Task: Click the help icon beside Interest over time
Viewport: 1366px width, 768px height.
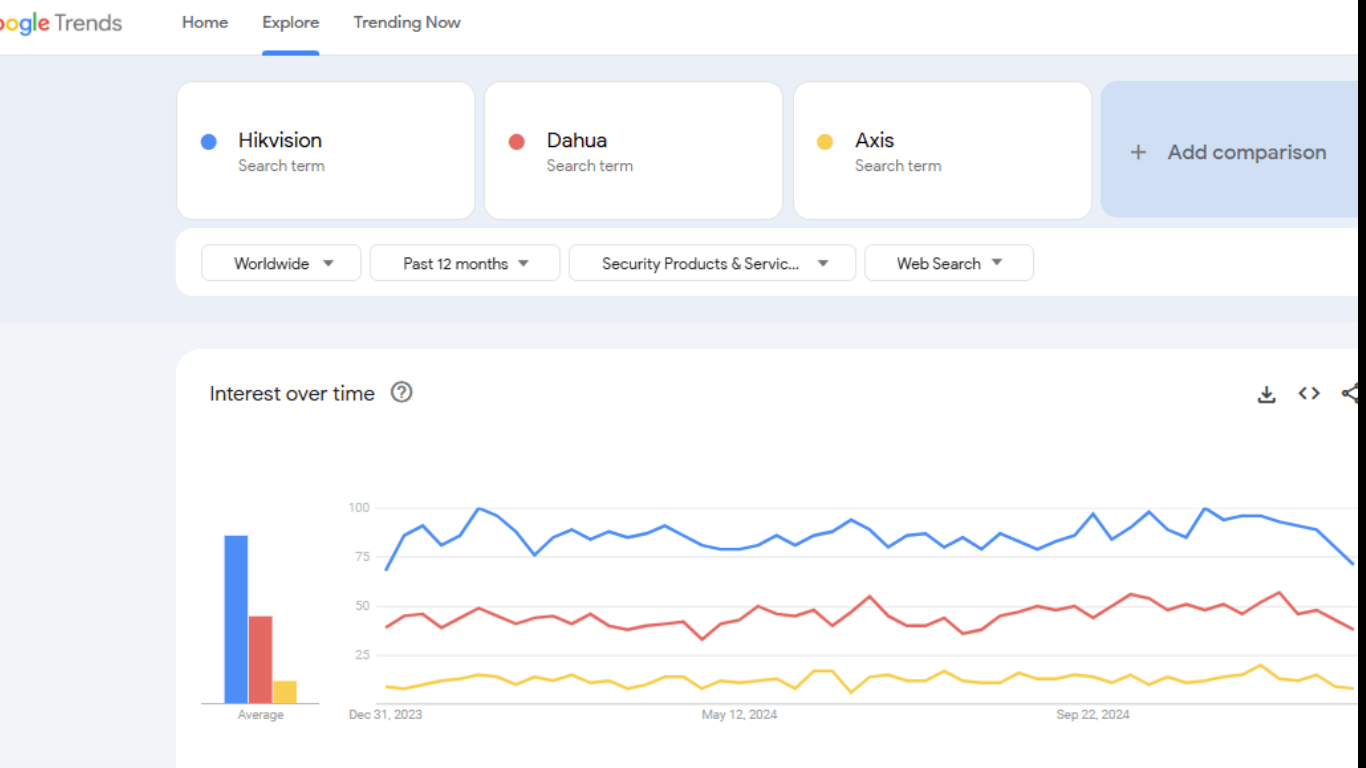Action: [x=401, y=392]
